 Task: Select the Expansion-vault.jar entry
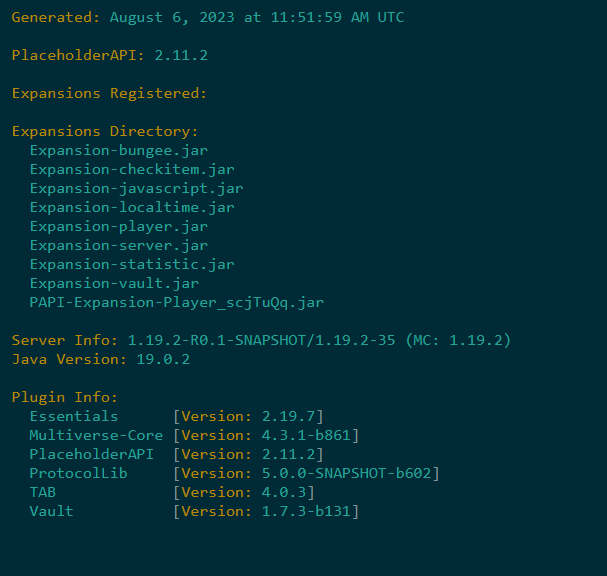pyautogui.click(x=114, y=283)
